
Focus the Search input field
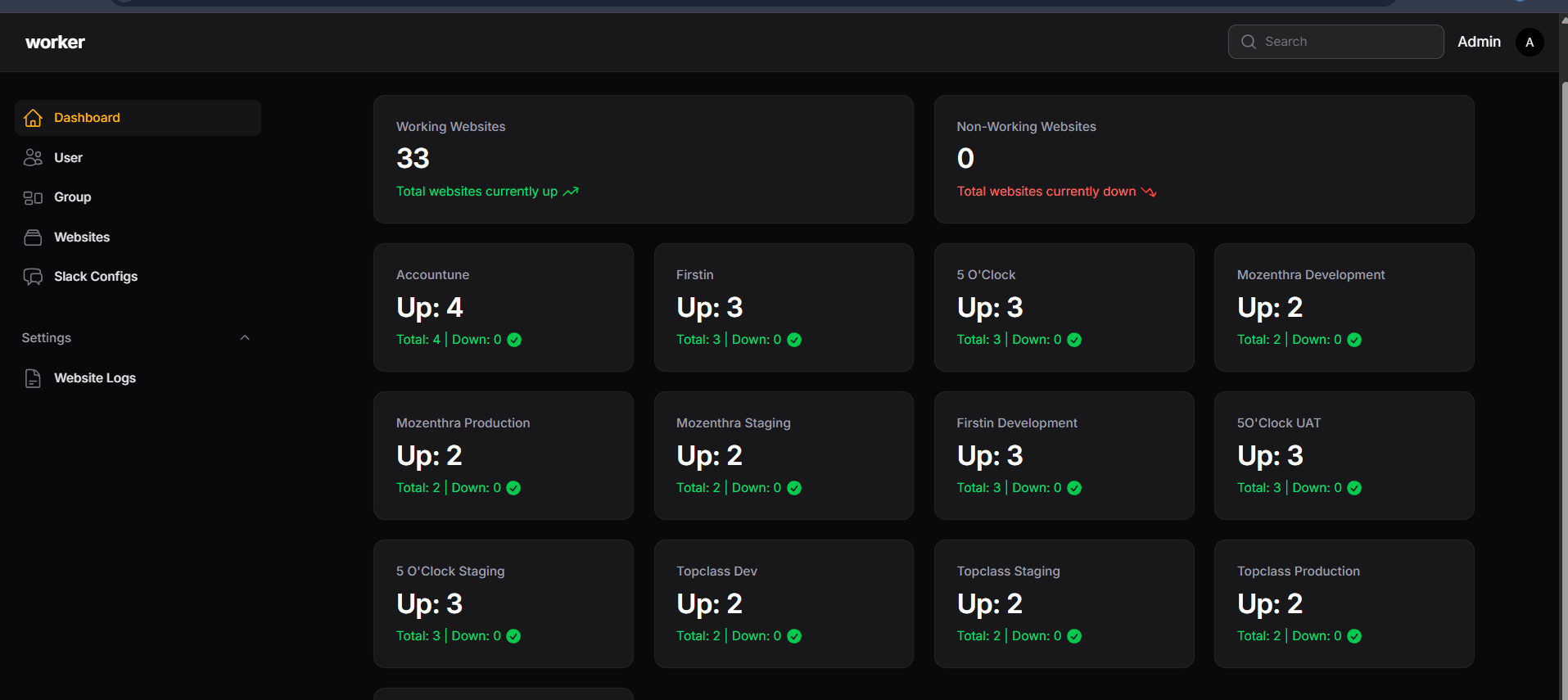pyautogui.click(x=1349, y=42)
